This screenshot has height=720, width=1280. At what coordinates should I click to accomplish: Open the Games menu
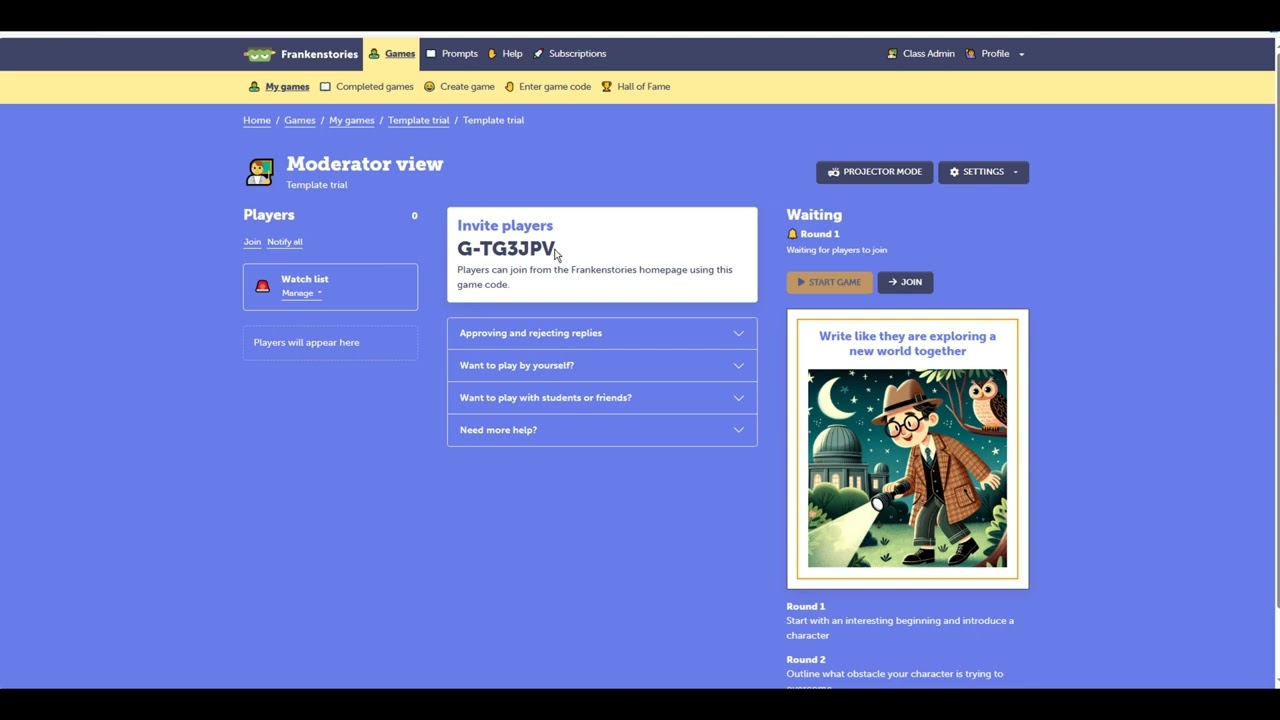[x=391, y=54]
